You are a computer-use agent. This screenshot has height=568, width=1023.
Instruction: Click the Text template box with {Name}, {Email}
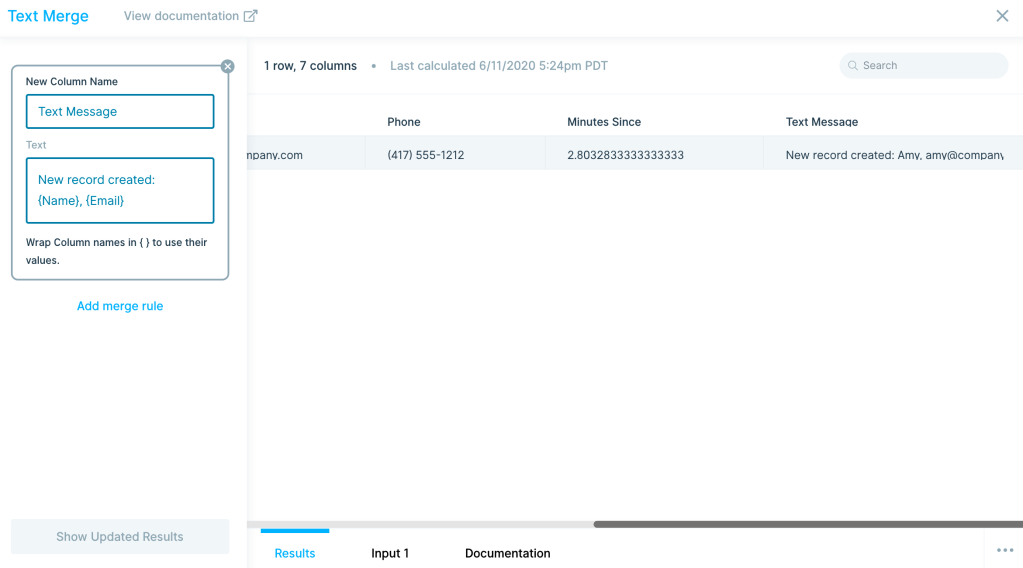click(120, 190)
